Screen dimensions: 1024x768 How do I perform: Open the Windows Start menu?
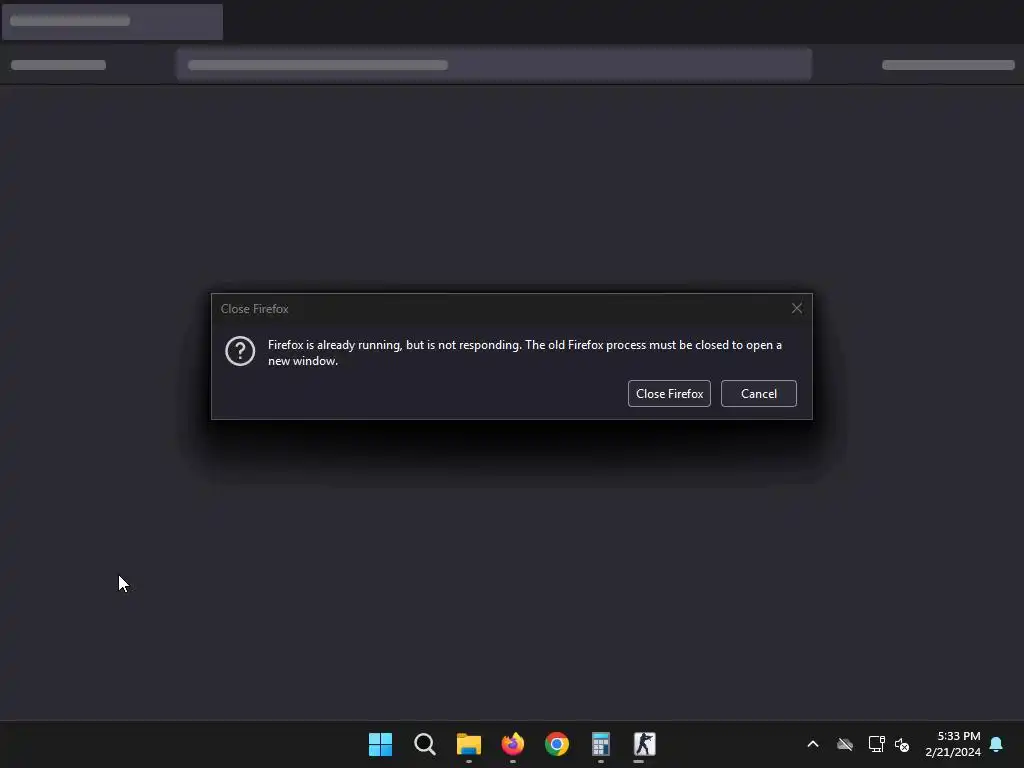(380, 744)
